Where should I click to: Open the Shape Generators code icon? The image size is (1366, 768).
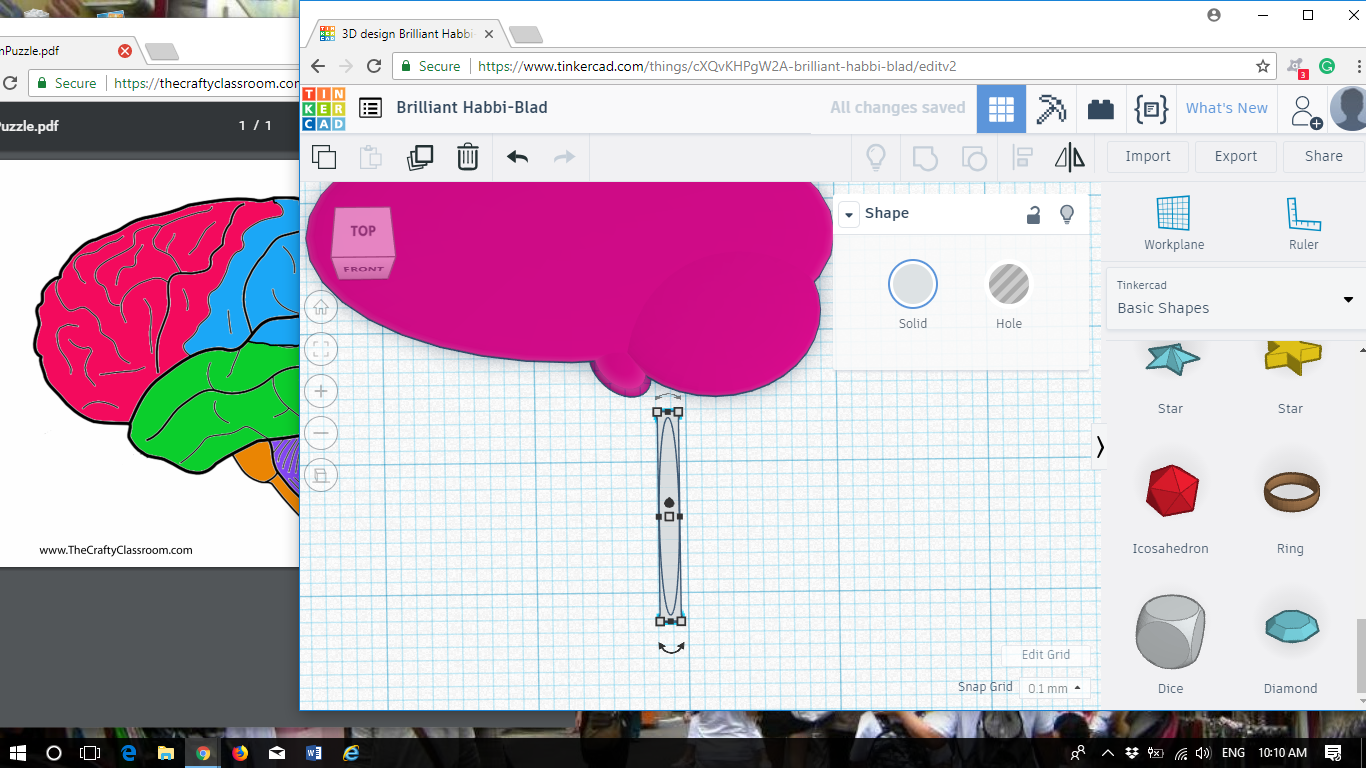point(1152,109)
